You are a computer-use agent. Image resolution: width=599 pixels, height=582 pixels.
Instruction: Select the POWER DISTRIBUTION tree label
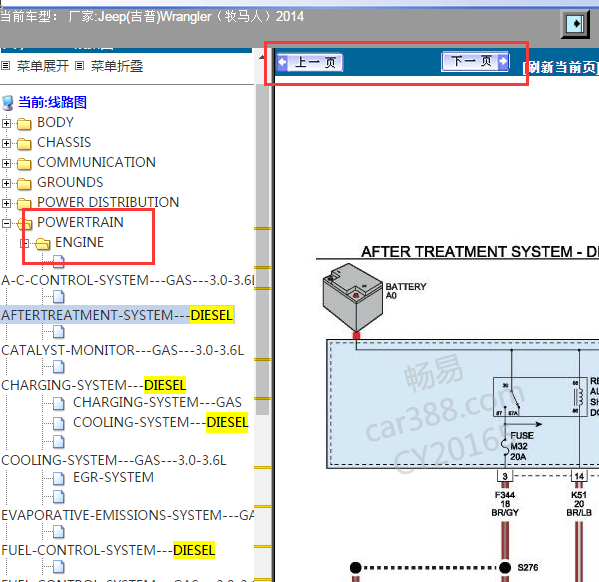[x=108, y=202]
